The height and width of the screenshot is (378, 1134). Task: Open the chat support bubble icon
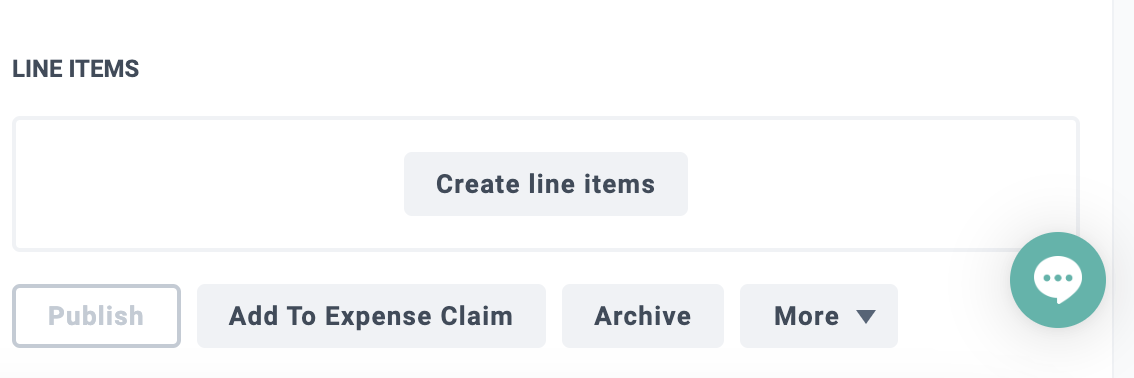(1057, 280)
